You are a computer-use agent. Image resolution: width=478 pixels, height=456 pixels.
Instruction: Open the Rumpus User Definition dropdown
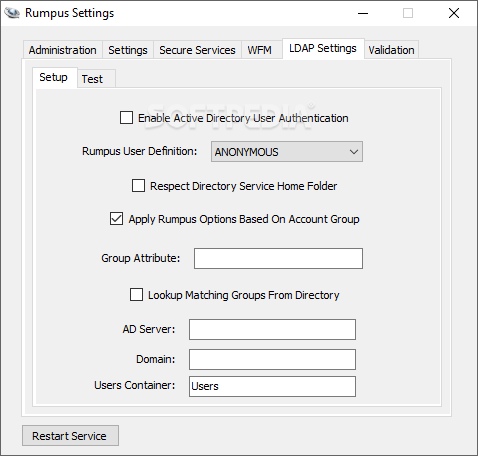pyautogui.click(x=287, y=152)
